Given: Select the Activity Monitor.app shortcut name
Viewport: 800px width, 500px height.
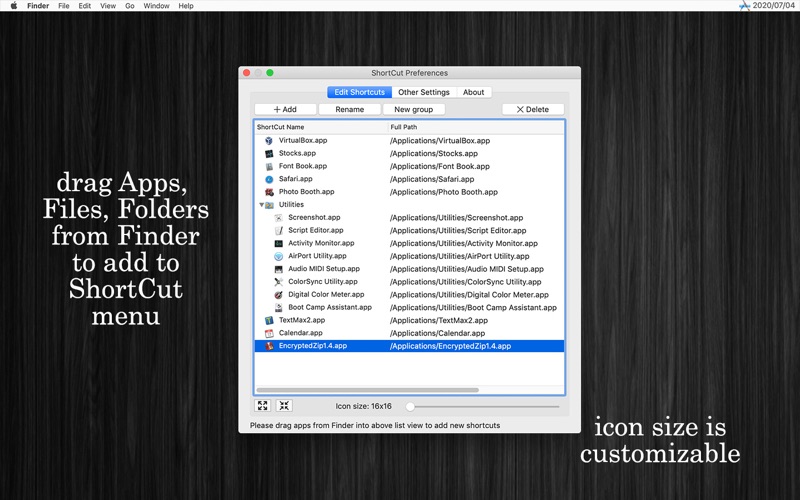Looking at the screenshot, I should click(321, 243).
